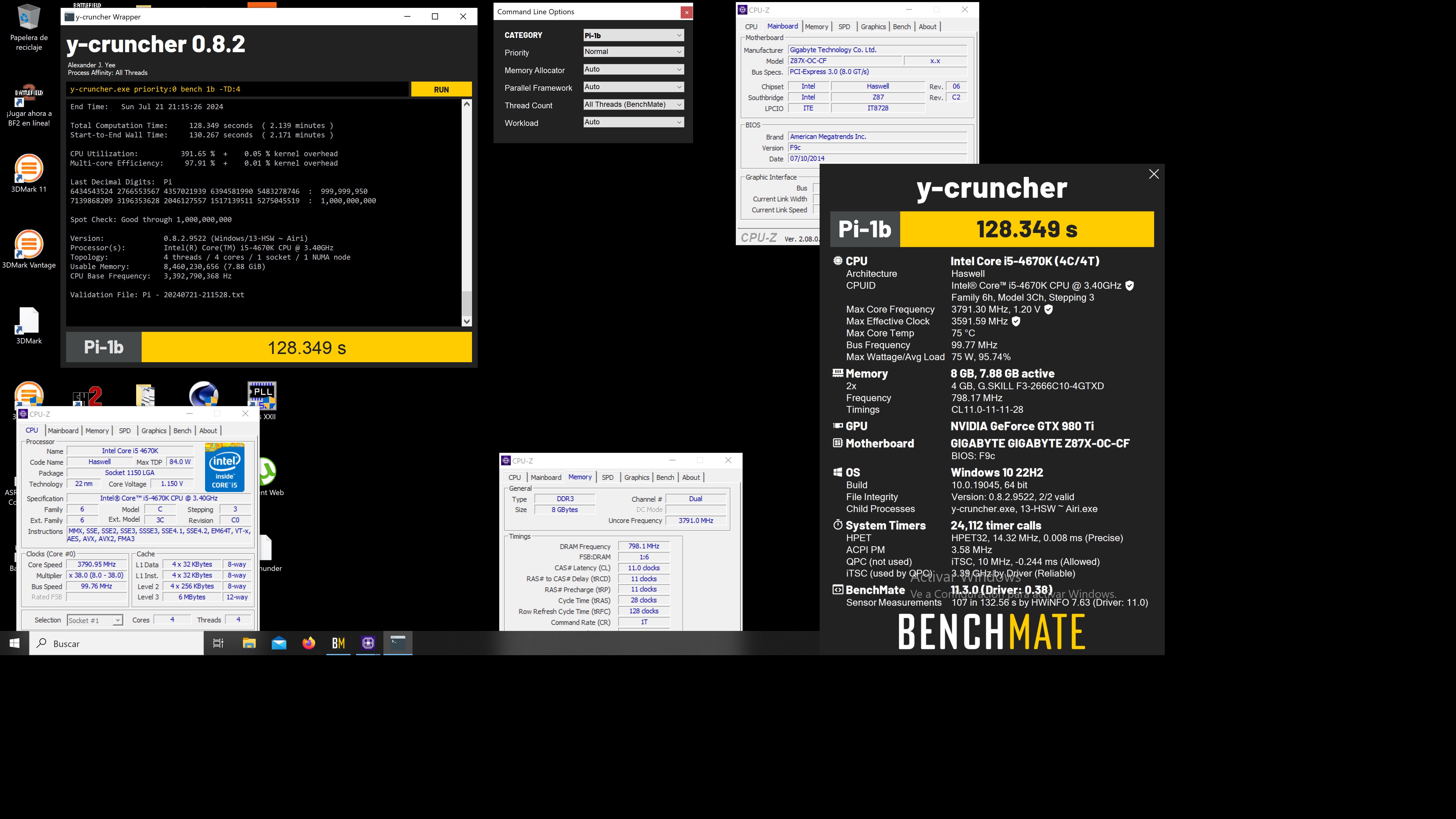1456x819 pixels.
Task: Open the Battlefield BF2 online desktop shortcut
Action: (x=29, y=106)
